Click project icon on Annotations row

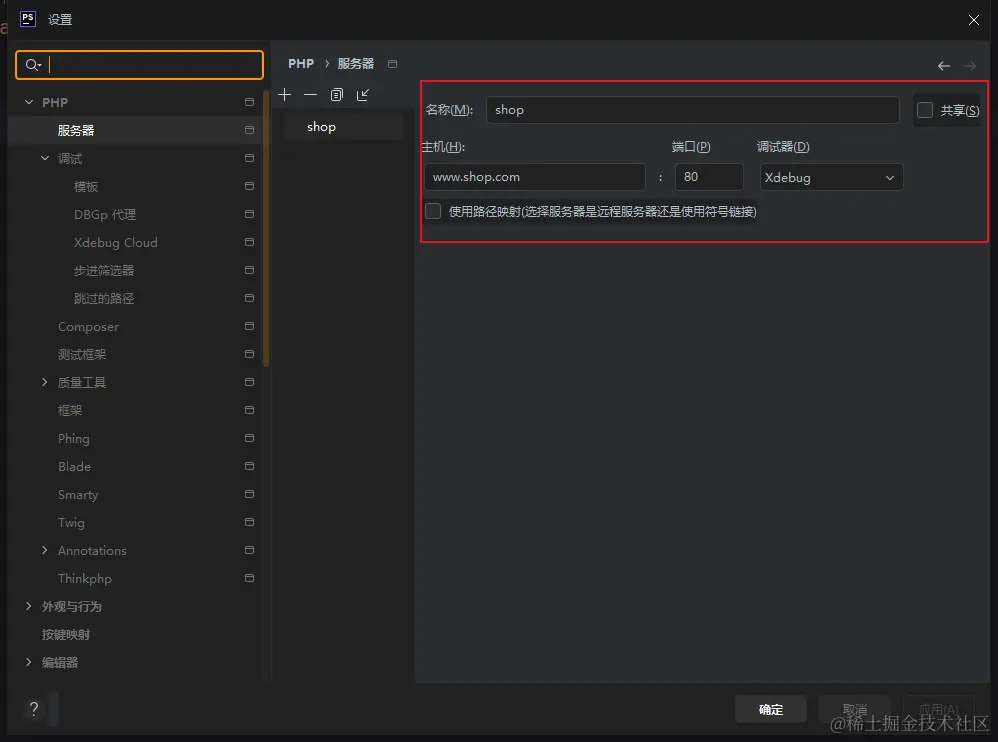coord(250,550)
